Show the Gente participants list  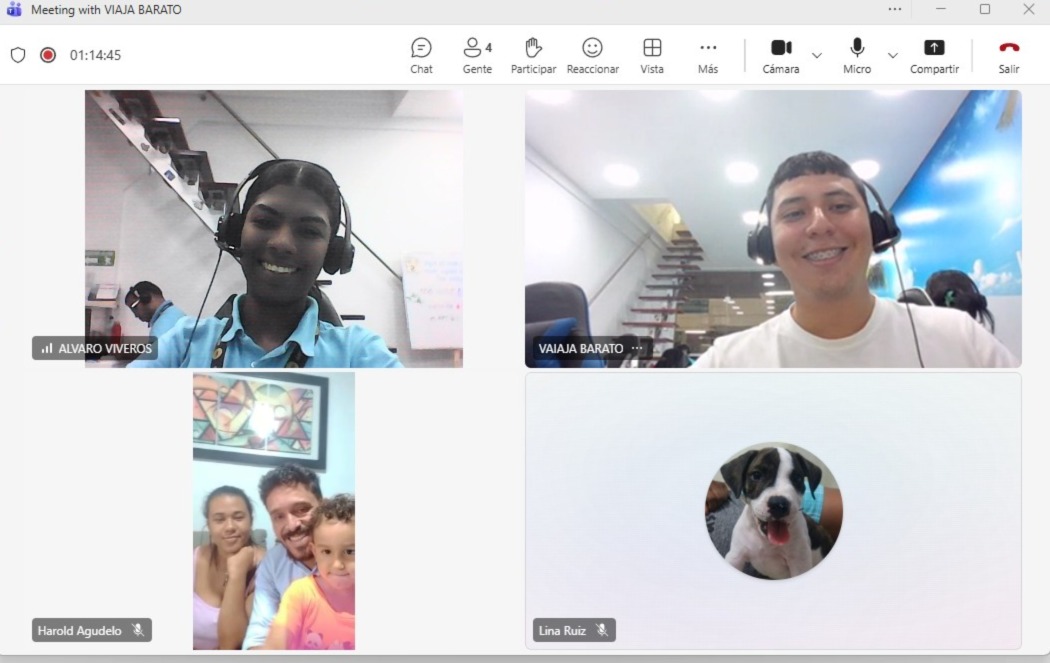pyautogui.click(x=477, y=55)
